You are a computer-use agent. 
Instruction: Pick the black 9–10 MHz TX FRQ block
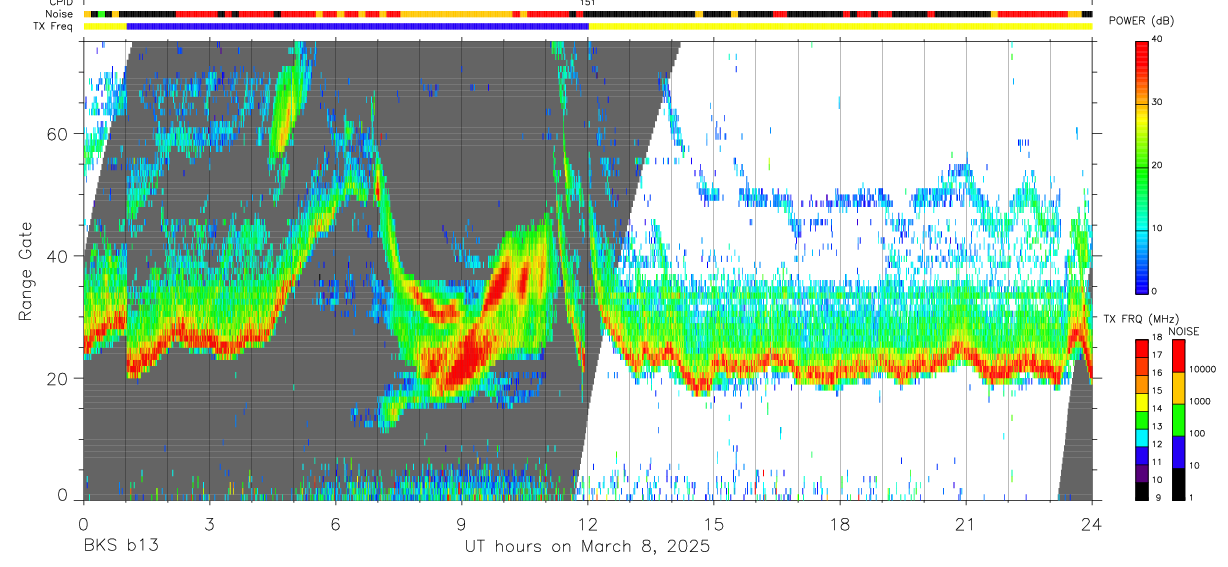[x=1141, y=490]
